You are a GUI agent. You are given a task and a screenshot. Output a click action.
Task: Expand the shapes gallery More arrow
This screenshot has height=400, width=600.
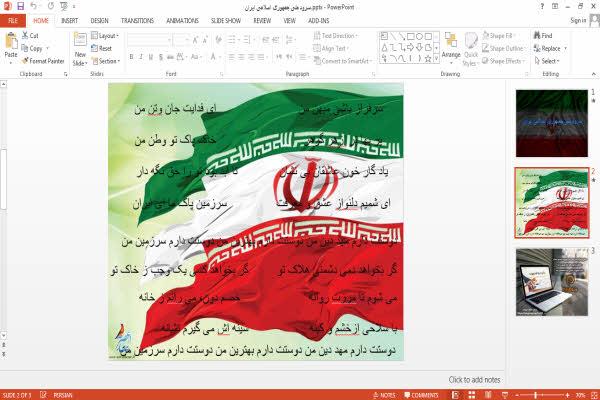(x=436, y=58)
